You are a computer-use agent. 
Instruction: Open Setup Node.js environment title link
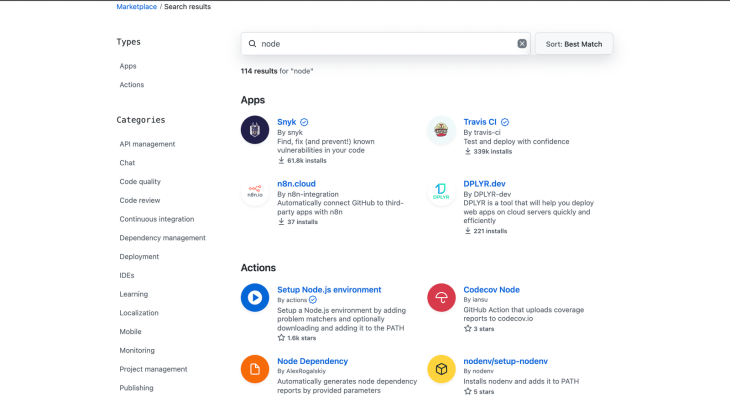click(329, 290)
